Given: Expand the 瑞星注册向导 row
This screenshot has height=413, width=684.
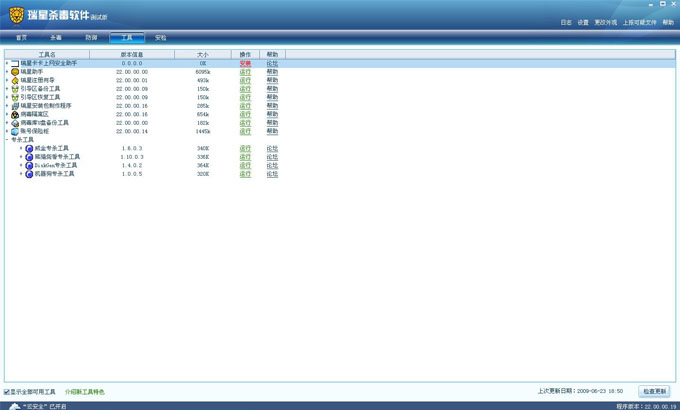Looking at the screenshot, I should [7, 81].
